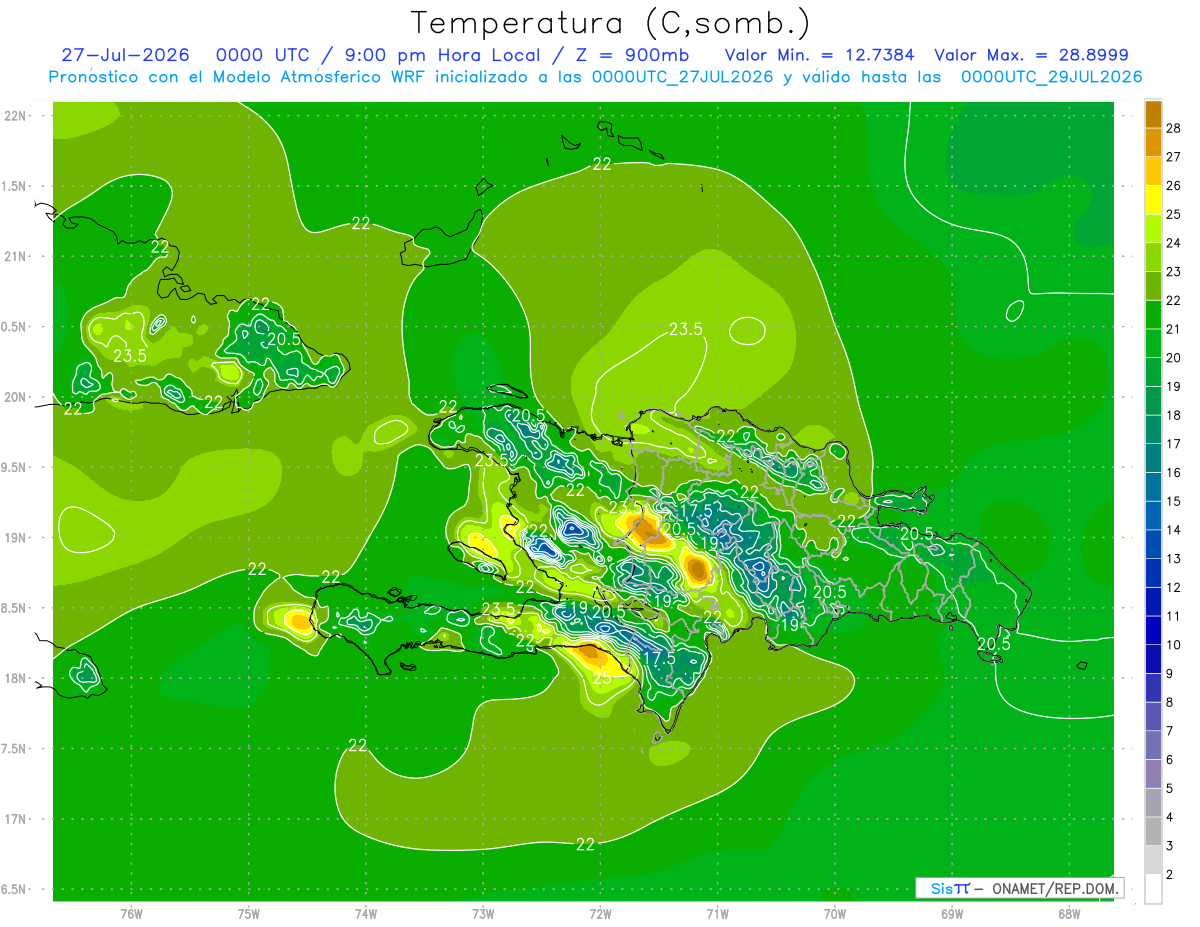Viewport: 1200px width, 927px height.
Task: Click the topmost dark-orange swatch of the color bar
Action: click(1153, 114)
